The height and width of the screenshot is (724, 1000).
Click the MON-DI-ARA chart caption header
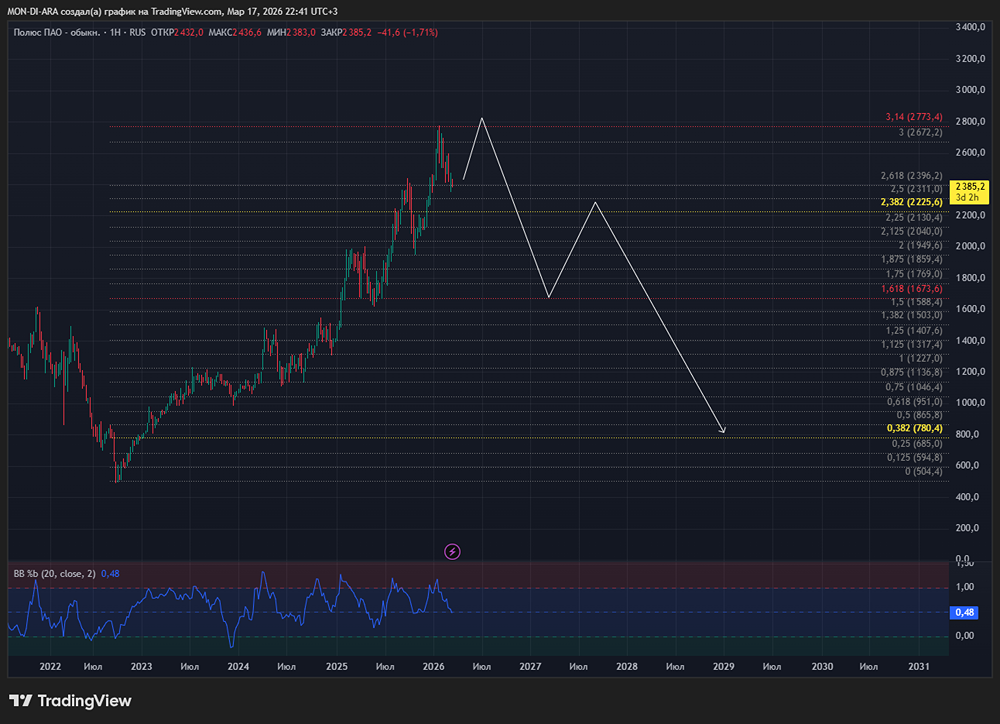click(x=172, y=11)
